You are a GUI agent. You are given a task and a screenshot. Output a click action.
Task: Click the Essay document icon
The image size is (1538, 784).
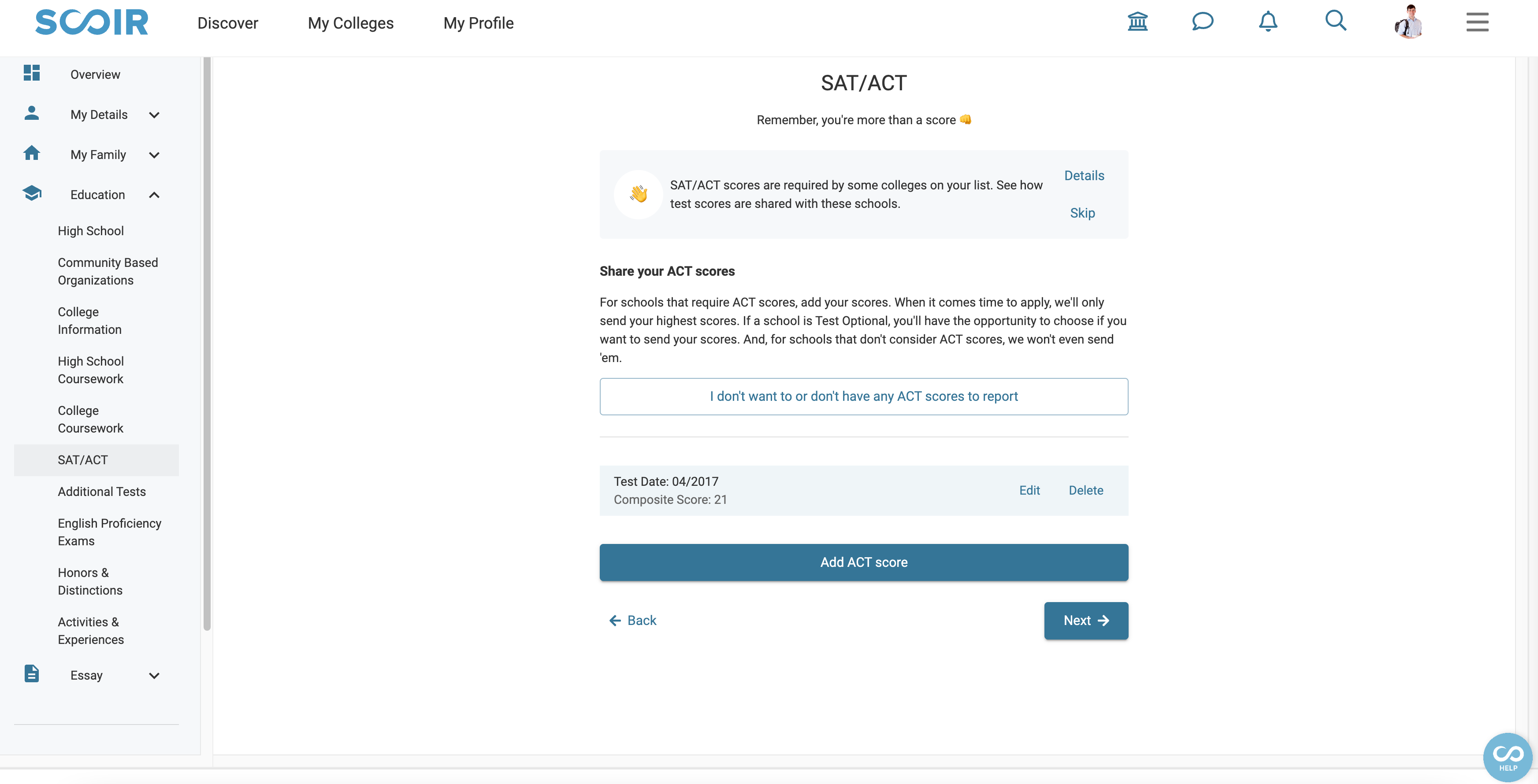(x=32, y=673)
